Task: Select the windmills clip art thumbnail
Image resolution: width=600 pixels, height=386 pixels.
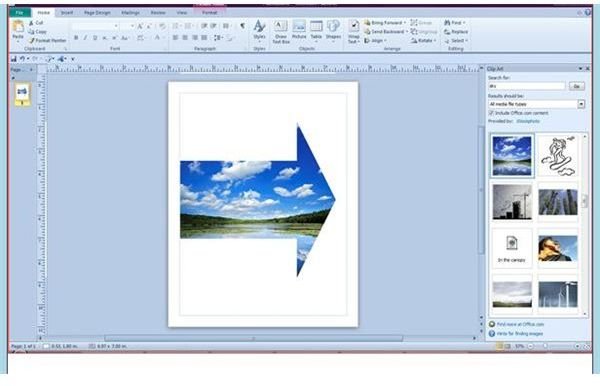Action: click(x=558, y=294)
